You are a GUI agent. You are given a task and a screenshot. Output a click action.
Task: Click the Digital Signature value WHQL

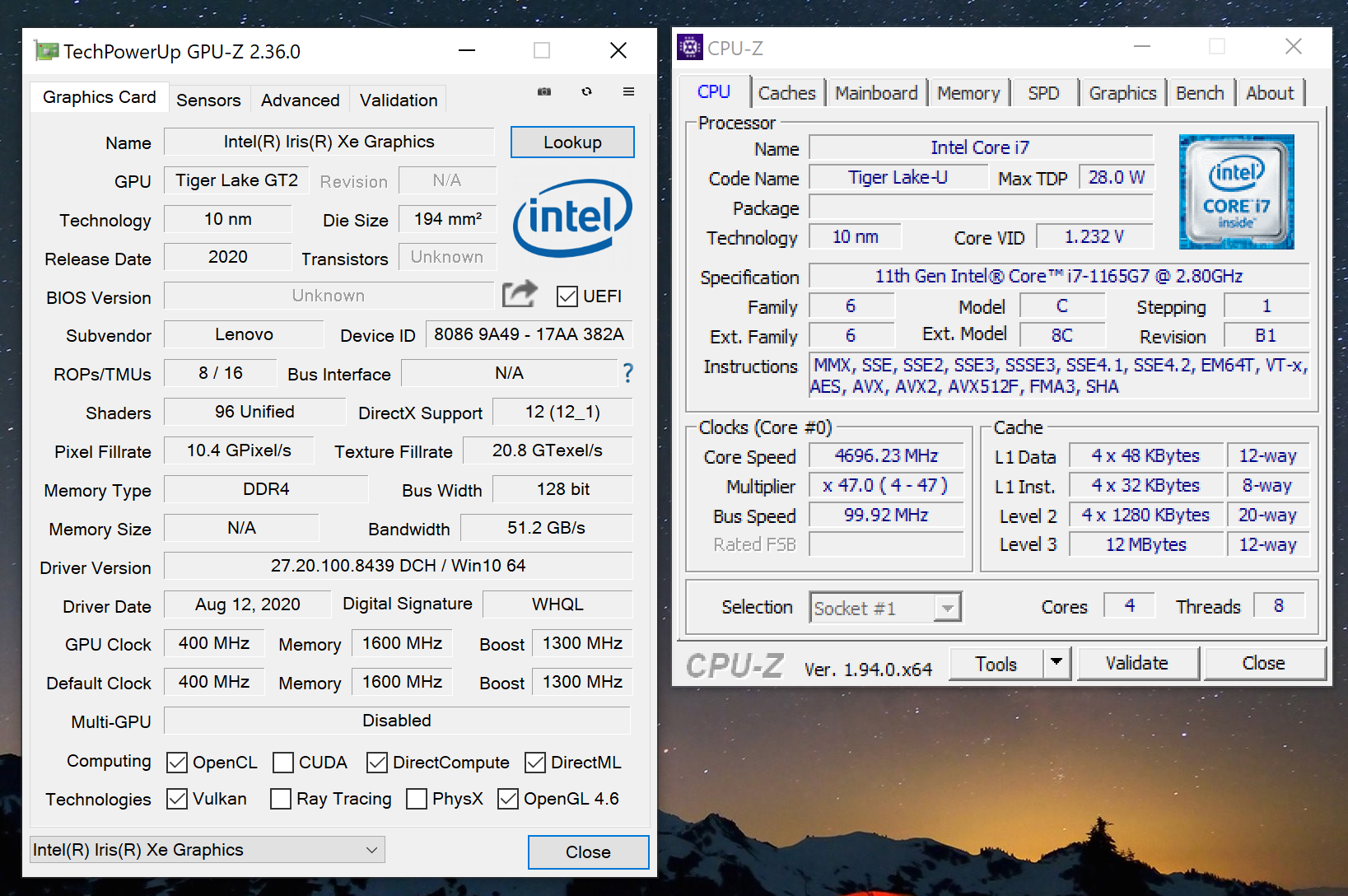[x=557, y=604]
